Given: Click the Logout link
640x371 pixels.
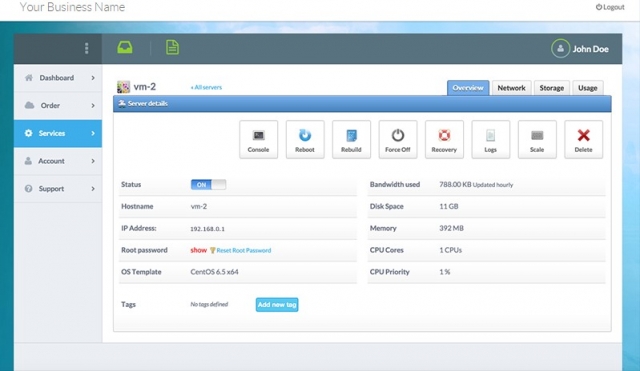Looking at the screenshot, I should click(610, 7).
